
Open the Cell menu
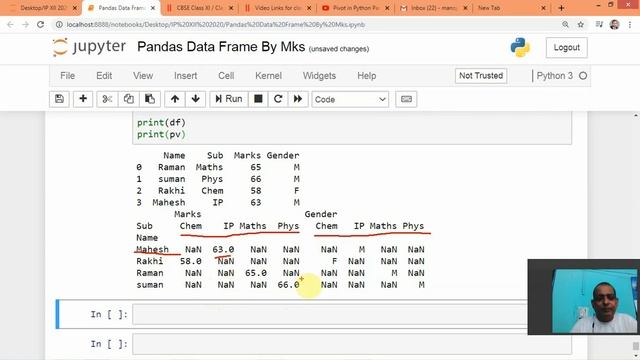[226, 76]
